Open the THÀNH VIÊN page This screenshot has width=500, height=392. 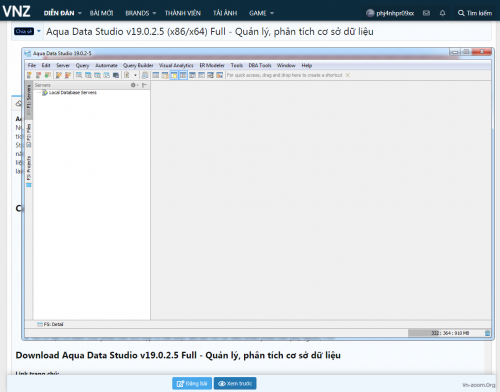(x=183, y=13)
